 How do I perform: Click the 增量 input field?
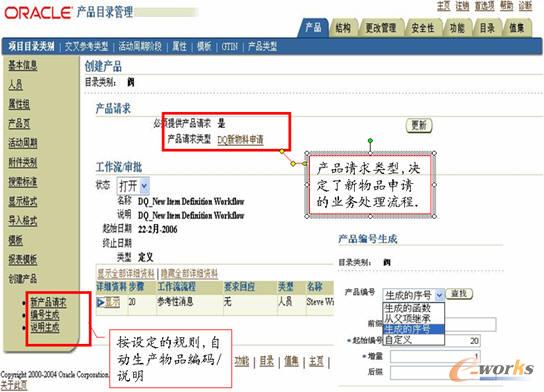(435, 356)
